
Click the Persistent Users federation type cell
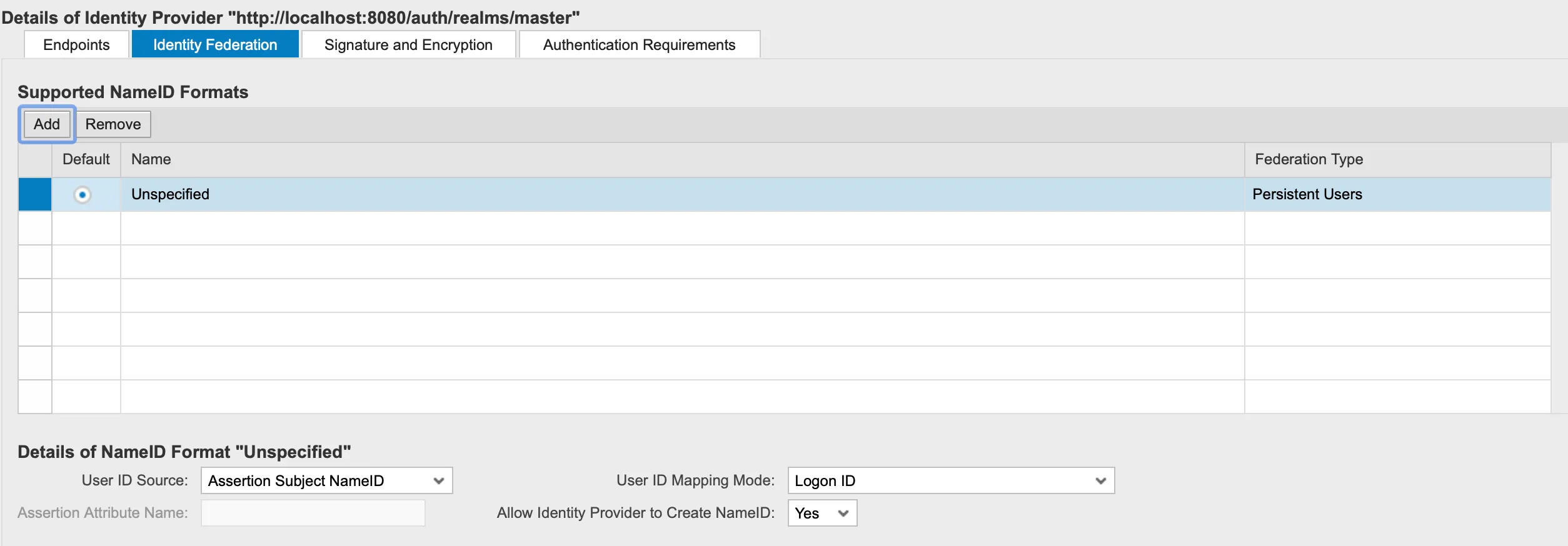(1307, 194)
